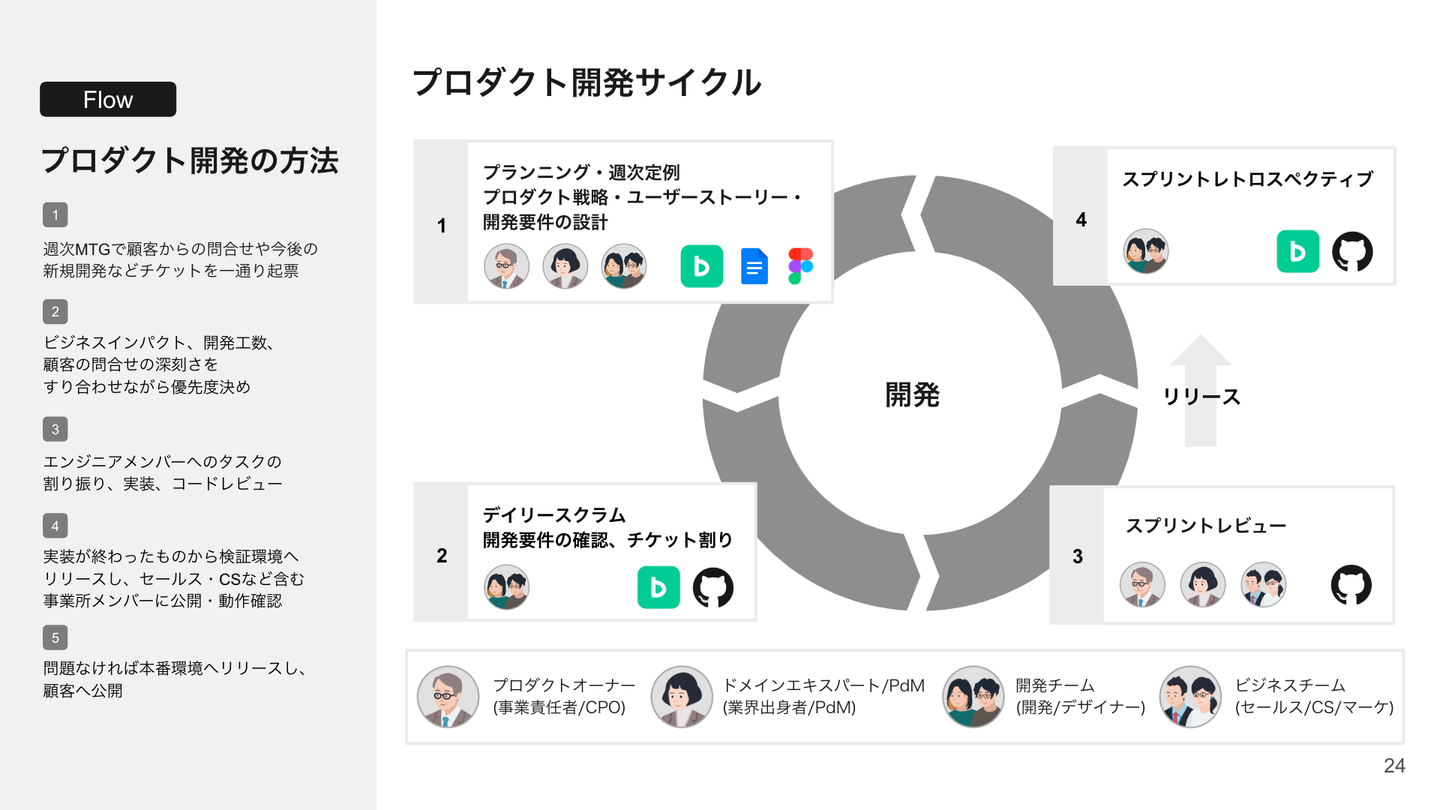Click the 開発 text in the circle center

coord(912,395)
